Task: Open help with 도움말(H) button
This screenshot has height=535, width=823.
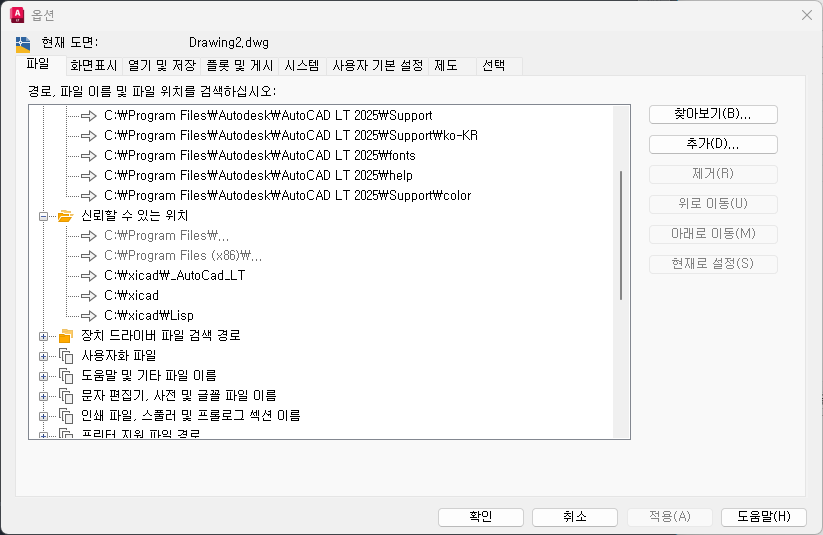Action: pyautogui.click(x=764, y=517)
